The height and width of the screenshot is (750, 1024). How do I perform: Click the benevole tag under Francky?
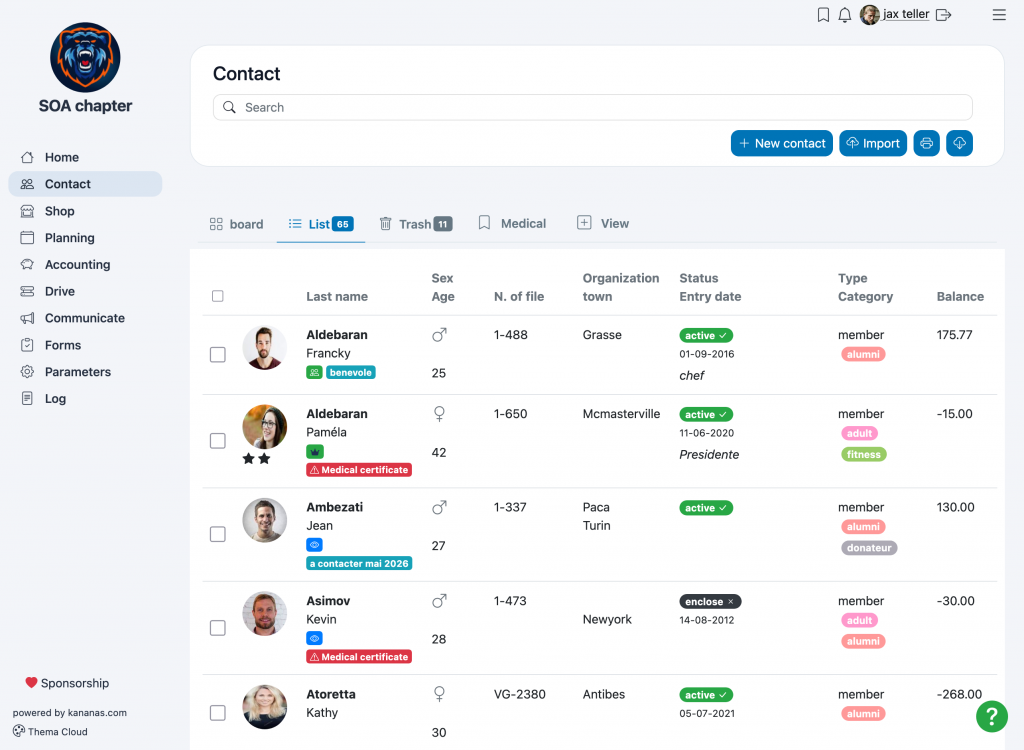[350, 372]
